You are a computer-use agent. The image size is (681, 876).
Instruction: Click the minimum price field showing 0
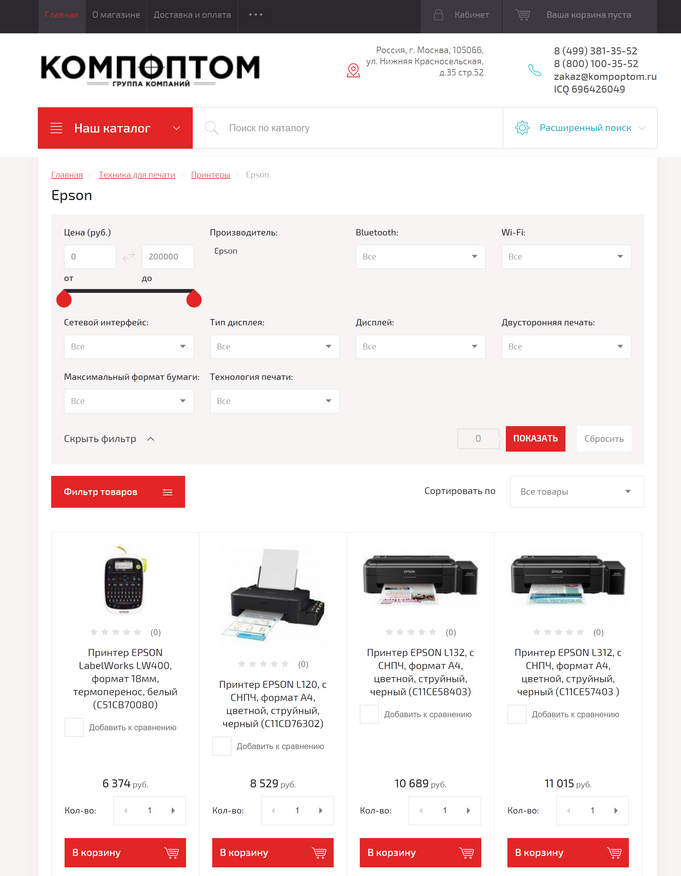pos(90,256)
